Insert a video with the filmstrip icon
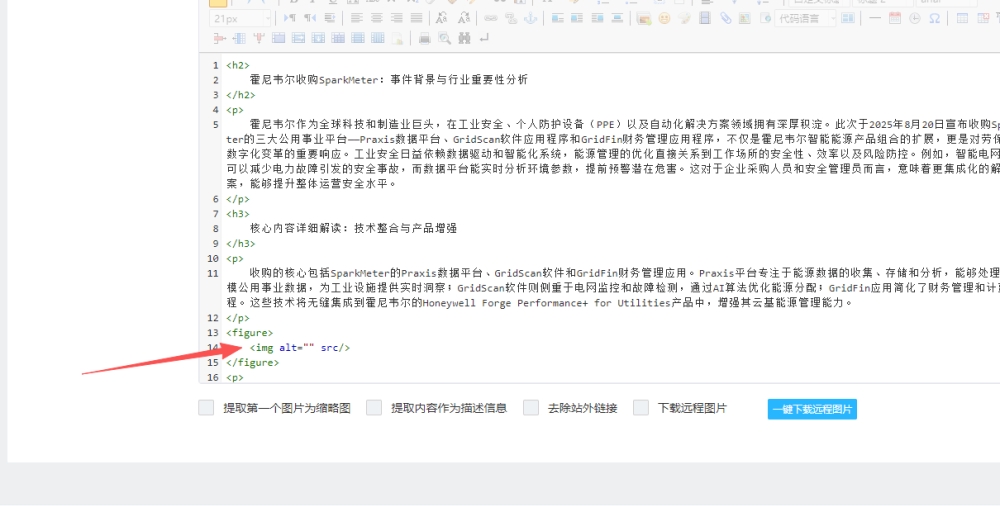Image resolution: width=1000 pixels, height=512 pixels. 705,18
